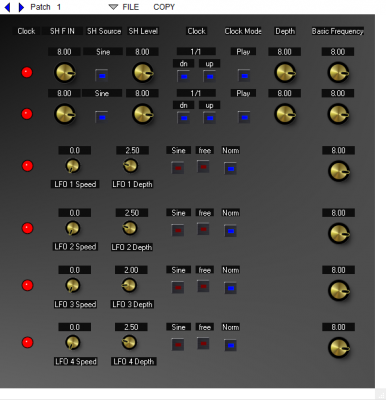Toggle the red LED beside LFO 3 Speed
Viewport: 386px width, 400px height.
tap(27, 285)
